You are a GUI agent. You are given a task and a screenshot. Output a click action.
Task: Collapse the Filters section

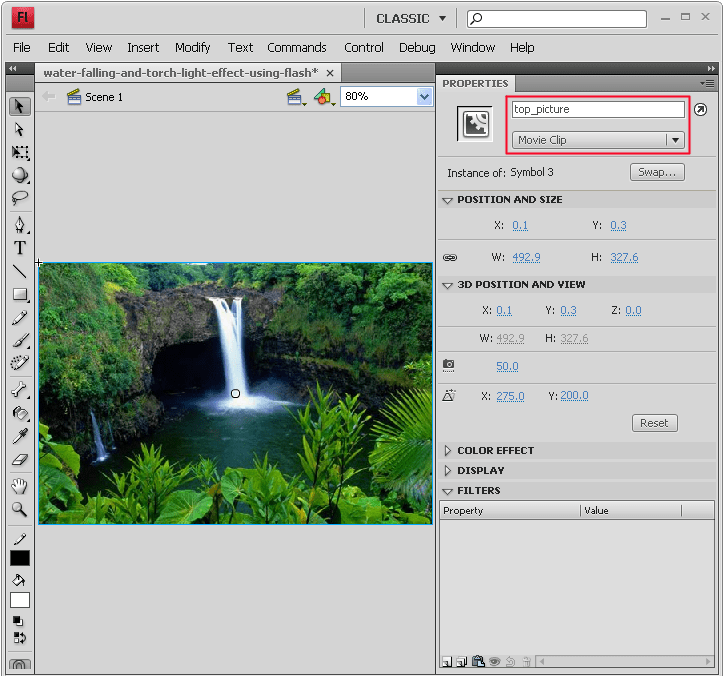pyautogui.click(x=447, y=491)
